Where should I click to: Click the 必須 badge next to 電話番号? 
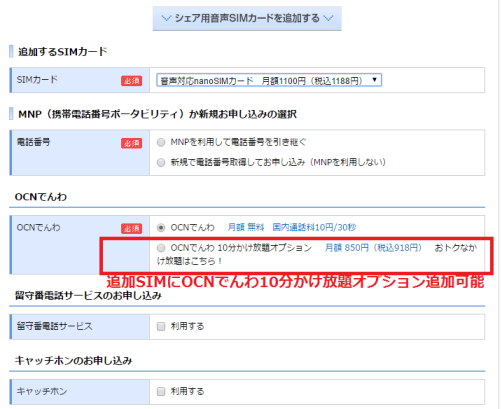(132, 143)
